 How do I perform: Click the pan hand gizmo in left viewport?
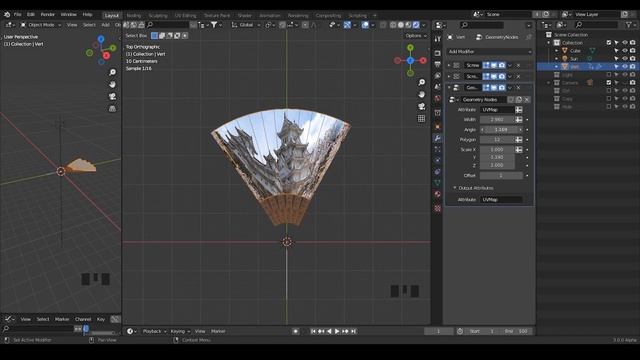click(x=112, y=84)
